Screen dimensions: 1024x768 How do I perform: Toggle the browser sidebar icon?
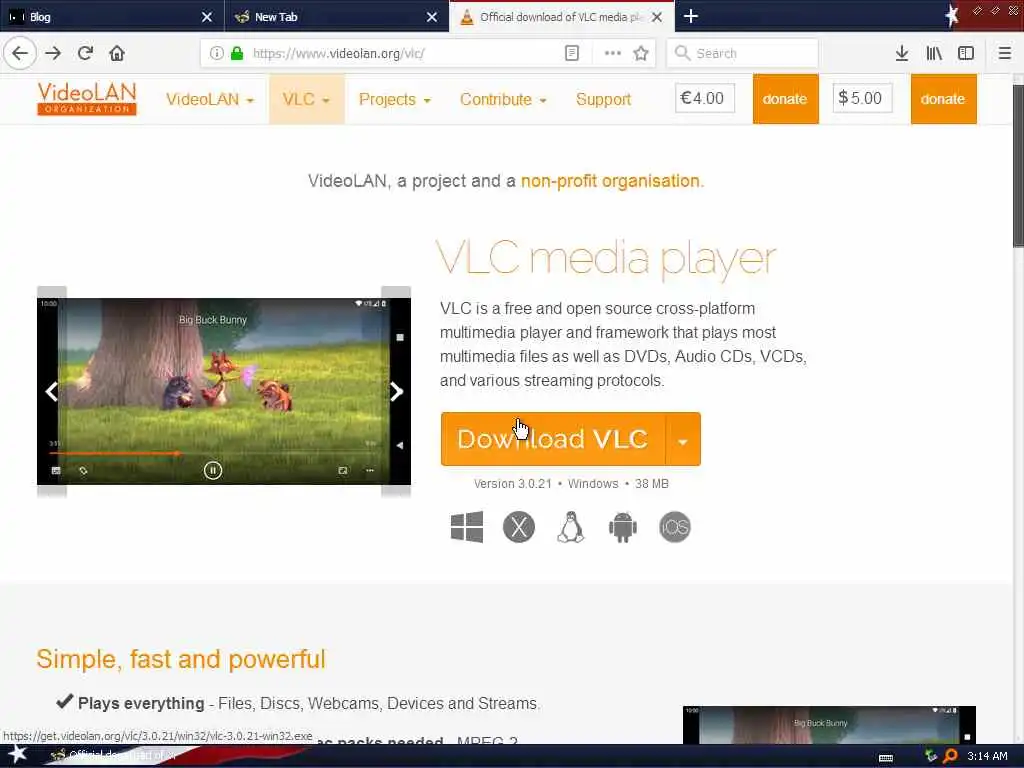(x=966, y=53)
